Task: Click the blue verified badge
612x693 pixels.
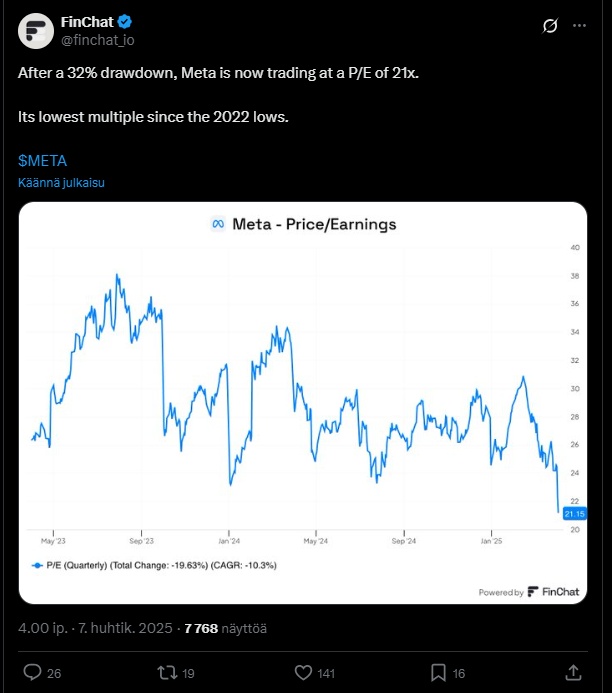Action: coord(125,22)
